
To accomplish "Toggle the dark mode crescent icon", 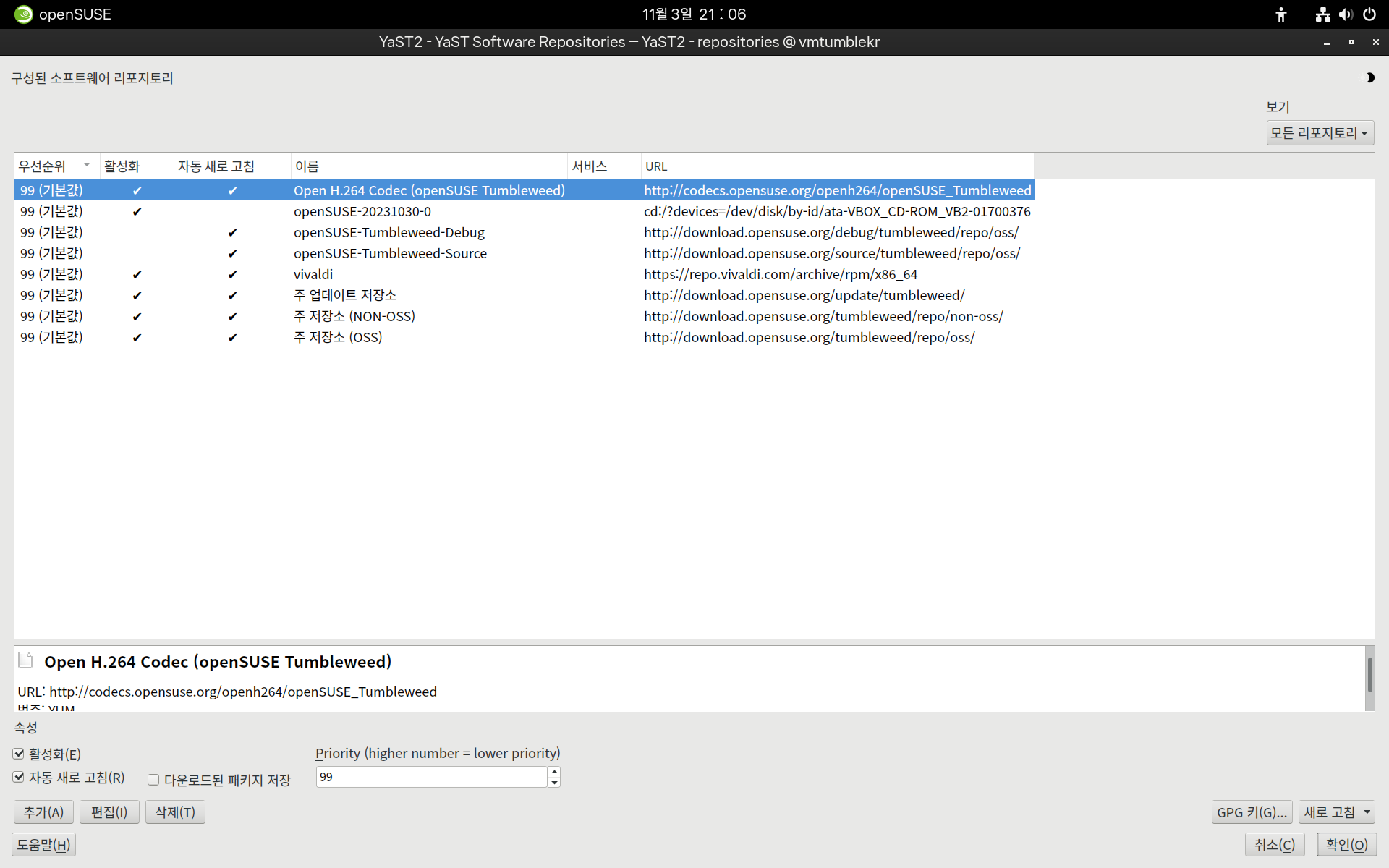I will tap(1369, 77).
